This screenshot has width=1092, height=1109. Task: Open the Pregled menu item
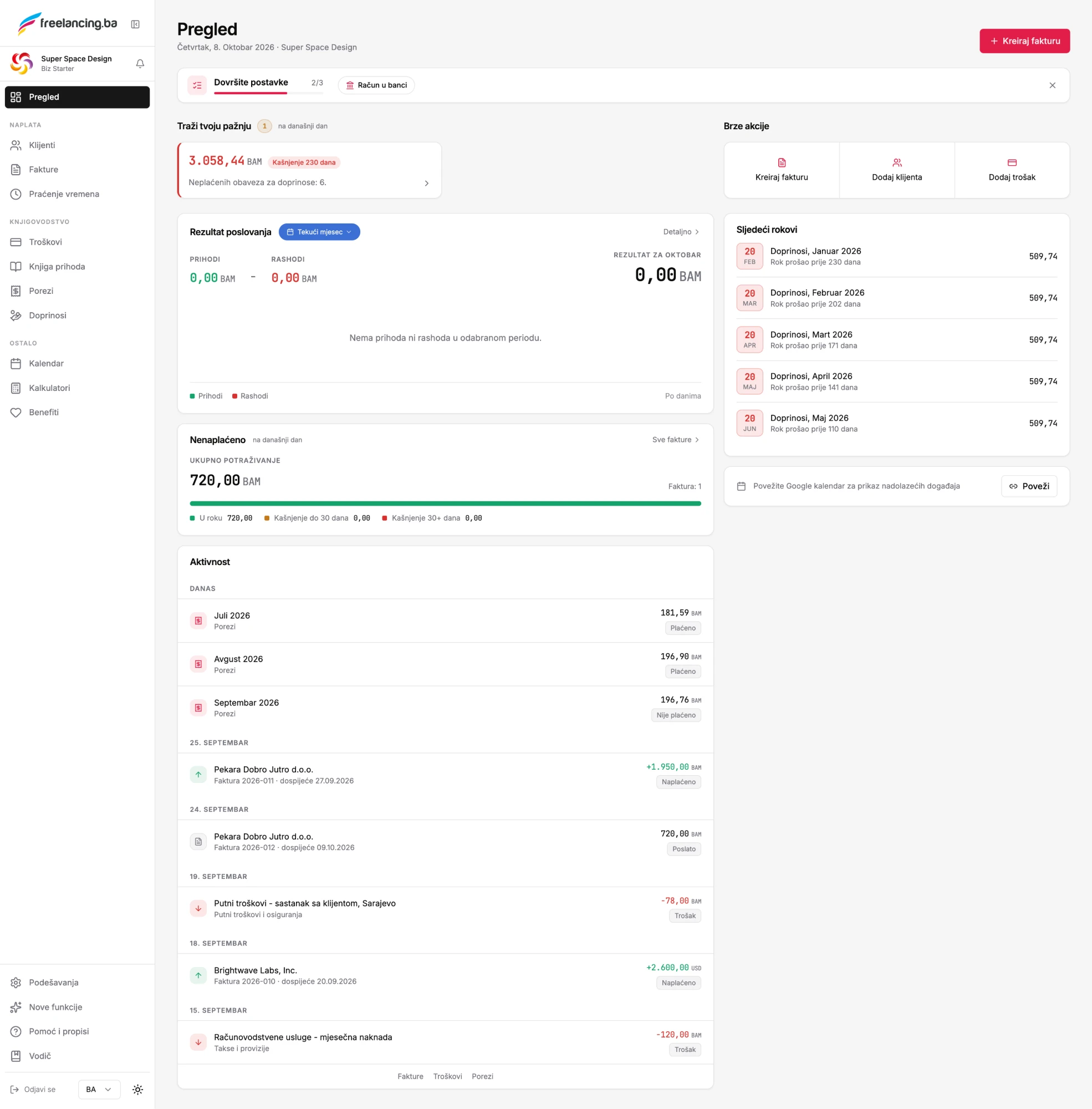(78, 97)
